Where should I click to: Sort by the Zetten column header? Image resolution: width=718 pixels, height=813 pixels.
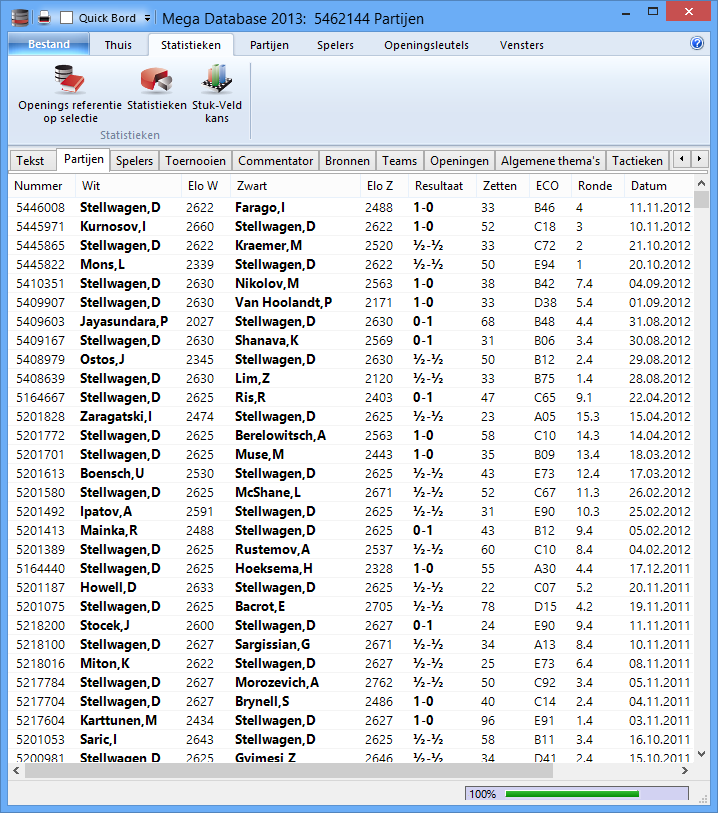[x=502, y=186]
